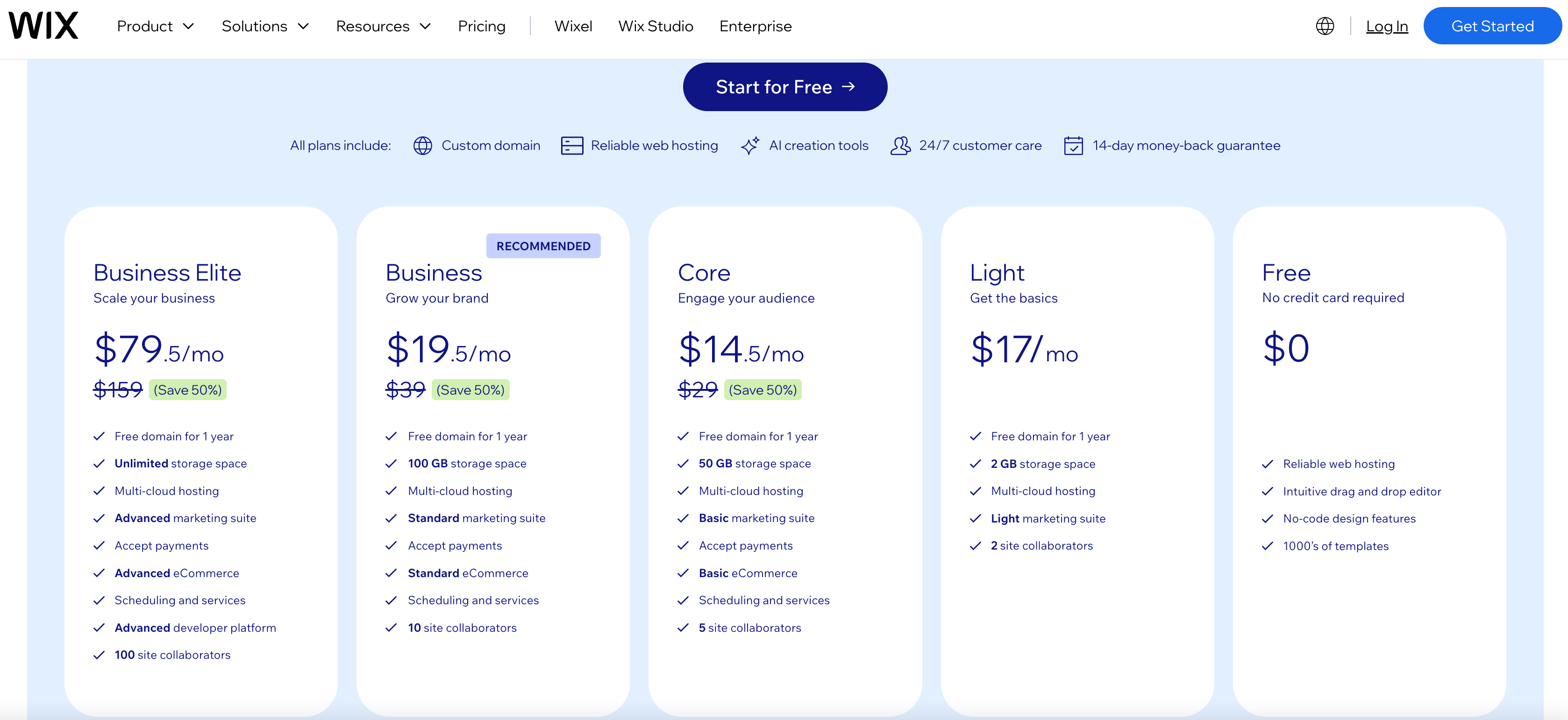Click checkmark beside 1000's of templates
The height and width of the screenshot is (720, 1568).
1267,547
